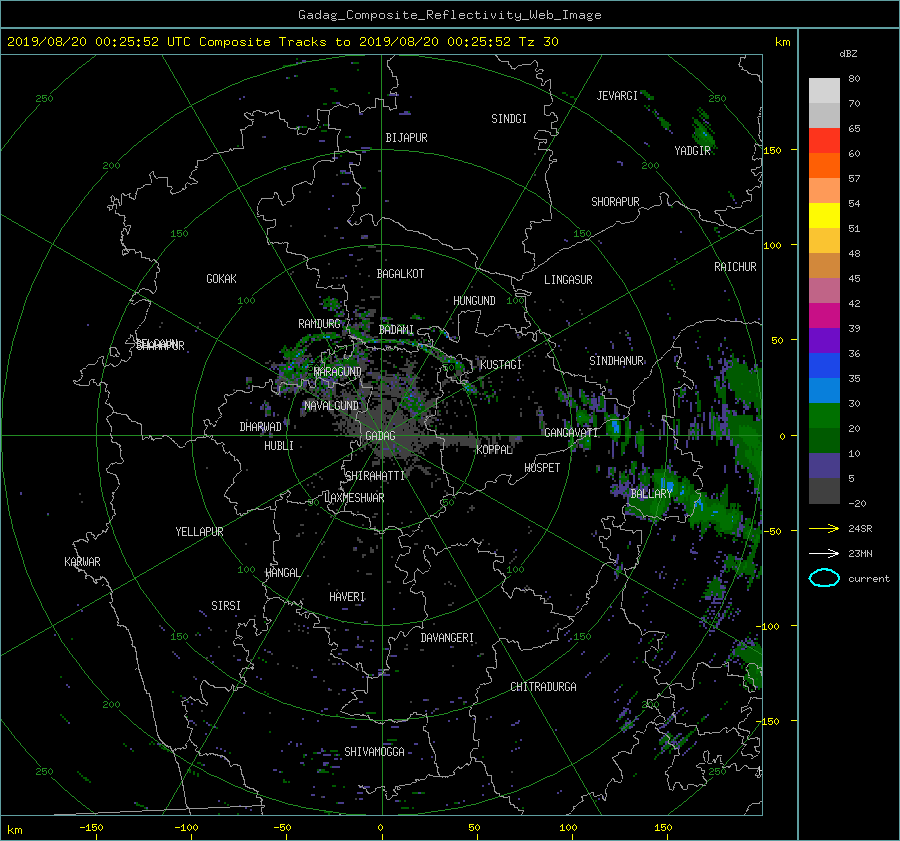The height and width of the screenshot is (841, 900).
Task: Click the HUNGUND city label
Action: 474,301
